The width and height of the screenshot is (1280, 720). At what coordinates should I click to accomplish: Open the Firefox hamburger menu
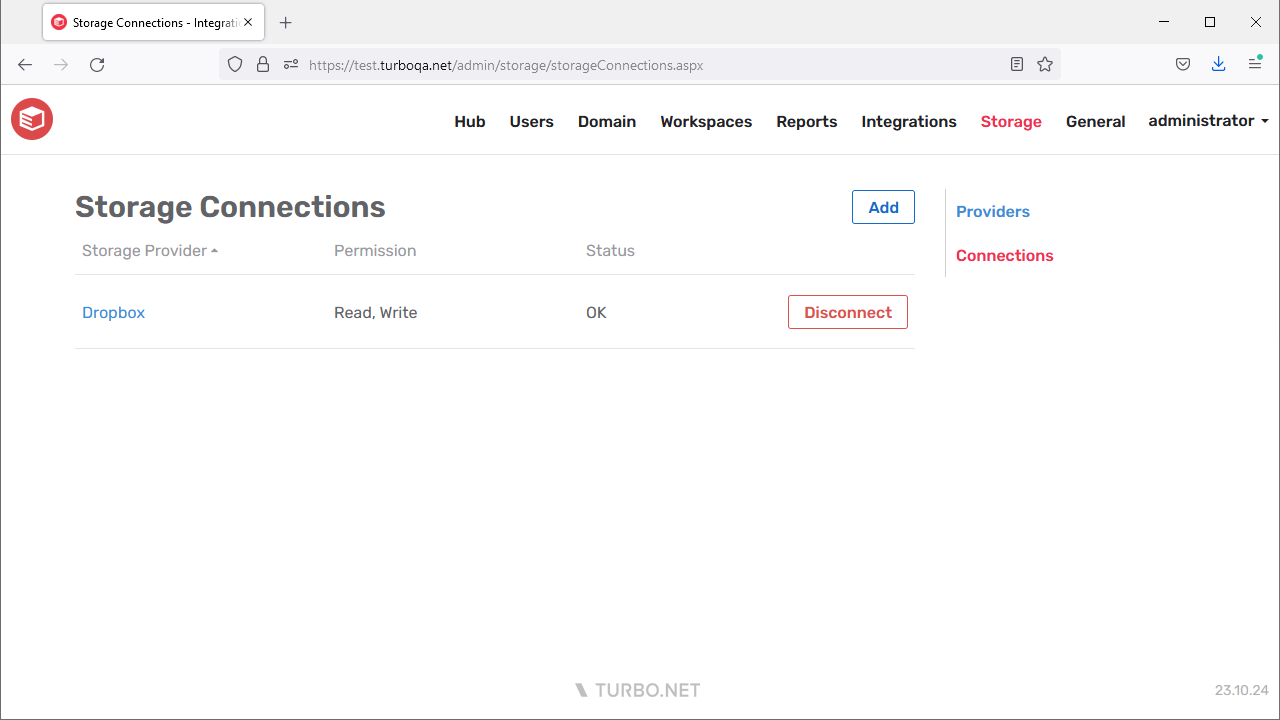(x=1255, y=65)
